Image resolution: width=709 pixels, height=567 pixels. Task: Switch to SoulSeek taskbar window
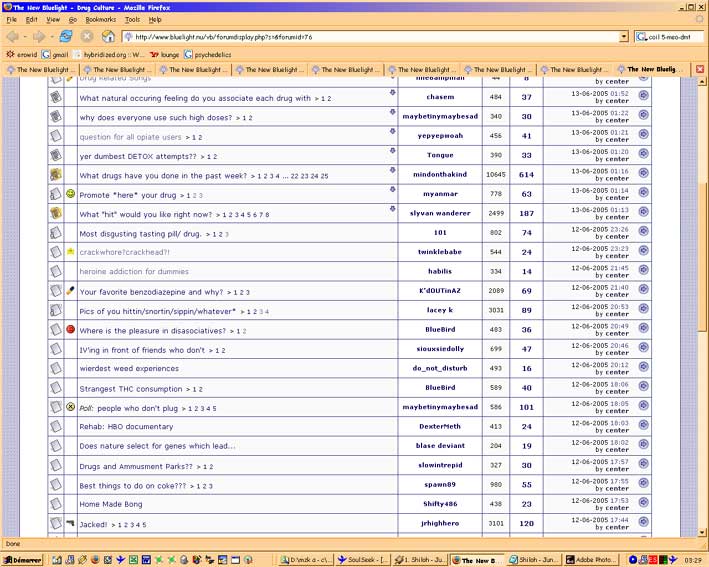[x=363, y=560]
